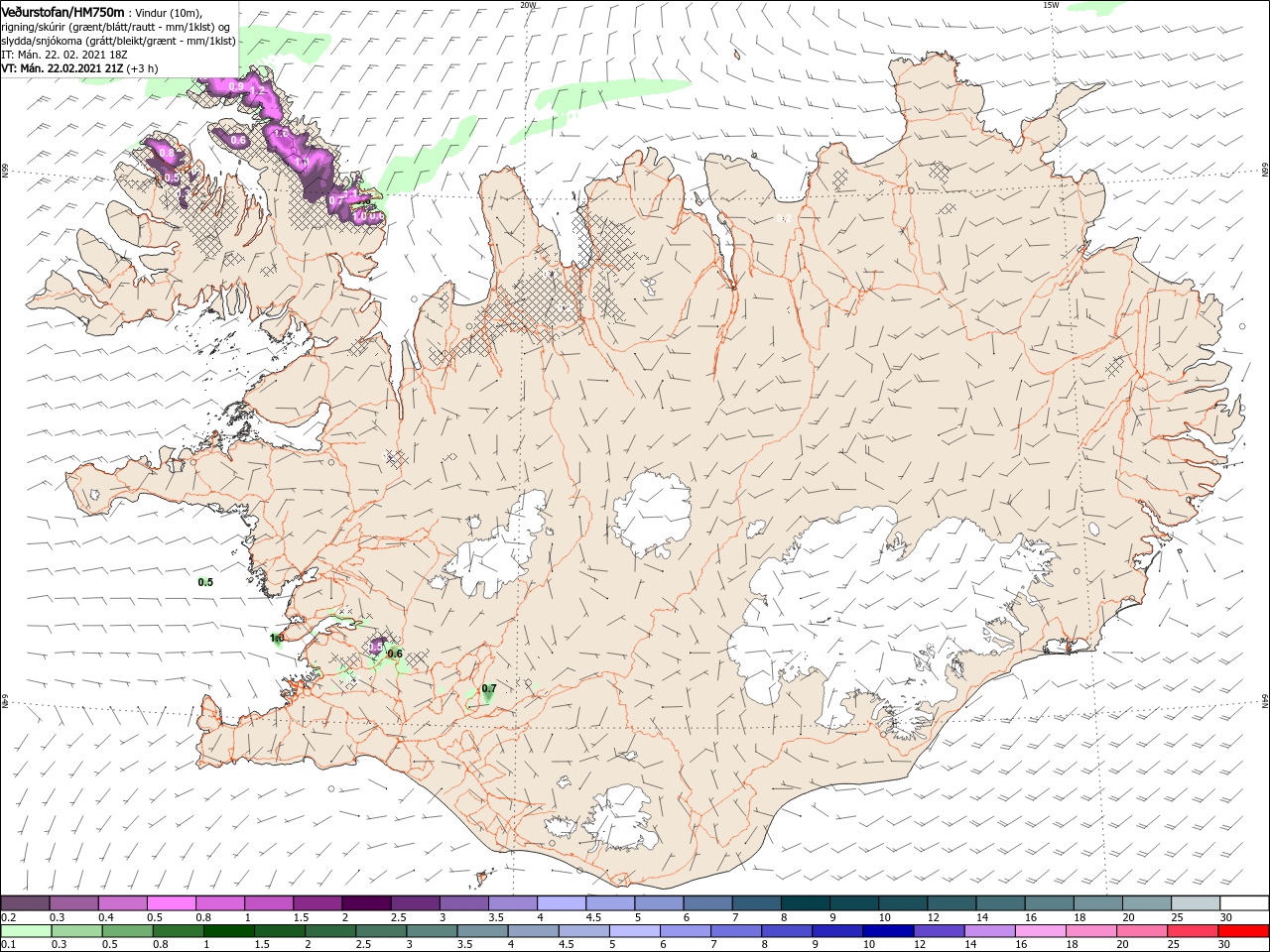This screenshot has width=1270, height=952.
Task: Click the Veðurstofan/HM750m title text
Action: pyautogui.click(x=63, y=11)
